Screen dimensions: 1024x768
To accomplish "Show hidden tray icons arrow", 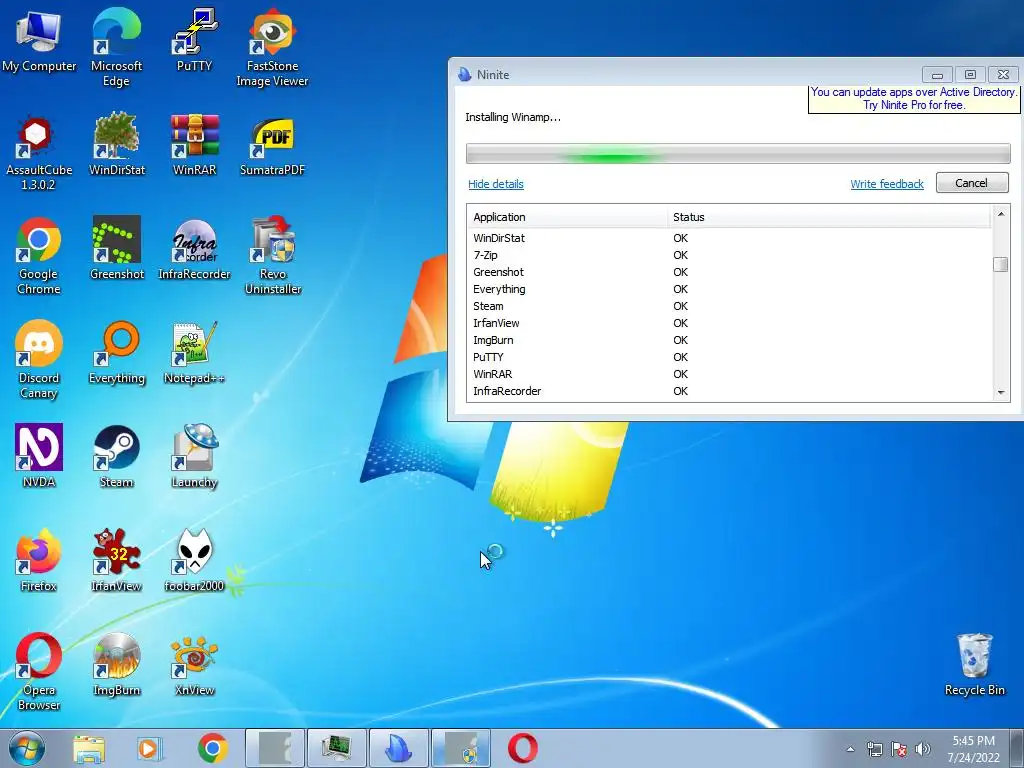I will pos(850,749).
